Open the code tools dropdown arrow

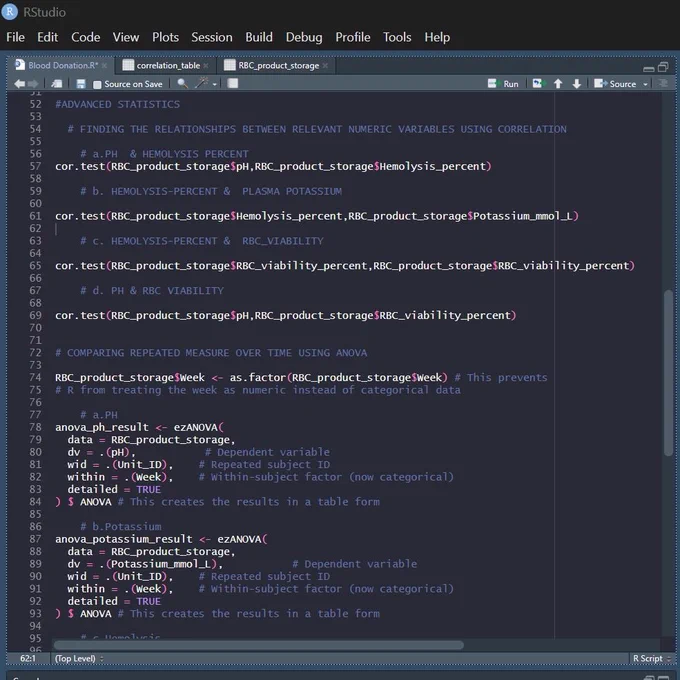click(215, 84)
